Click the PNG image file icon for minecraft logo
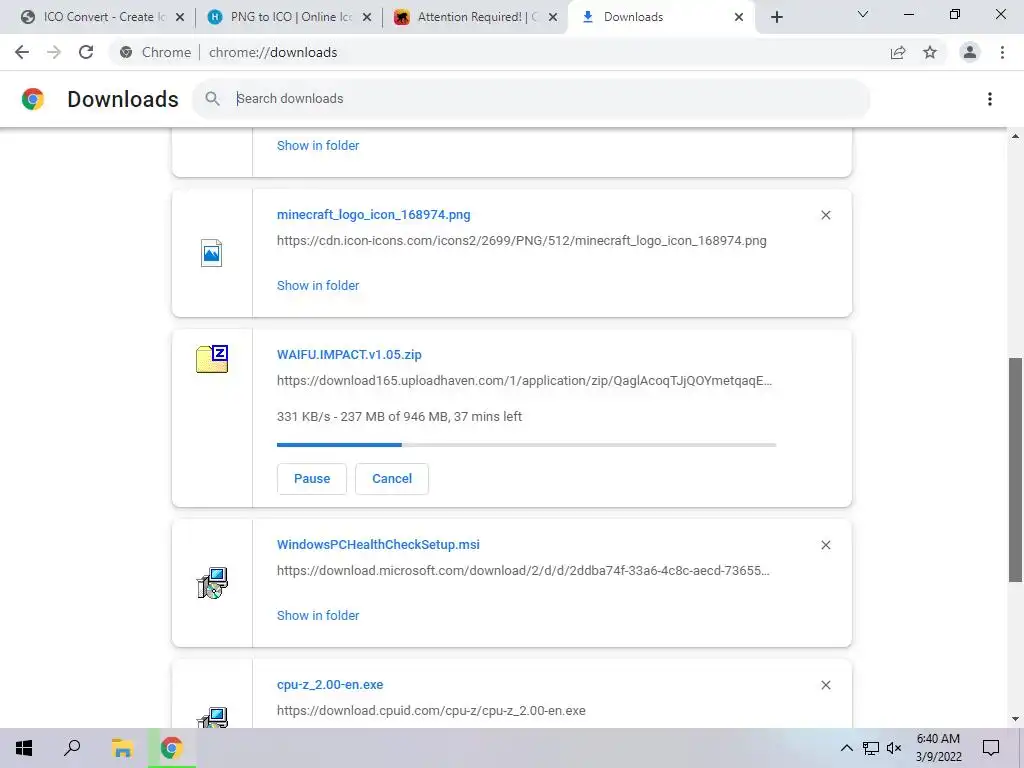This screenshot has width=1024, height=768. [x=212, y=253]
